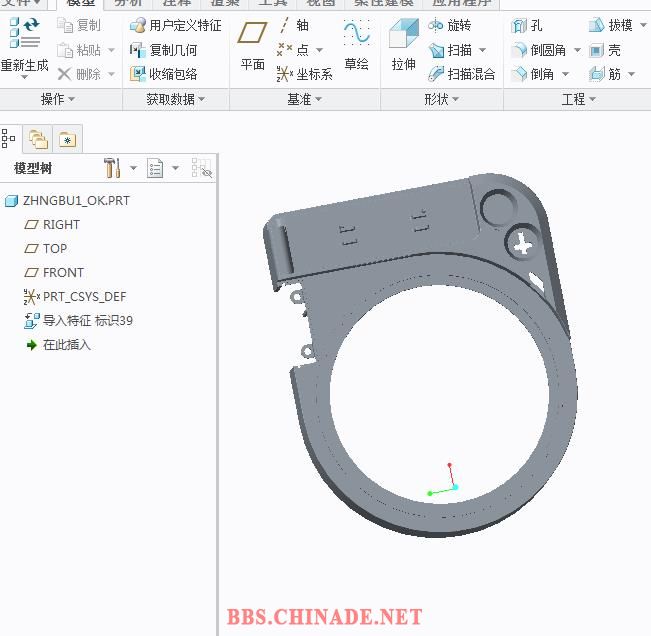Click the Regenerate (重新生成) icon
The height and width of the screenshot is (636, 651).
click(x=24, y=33)
